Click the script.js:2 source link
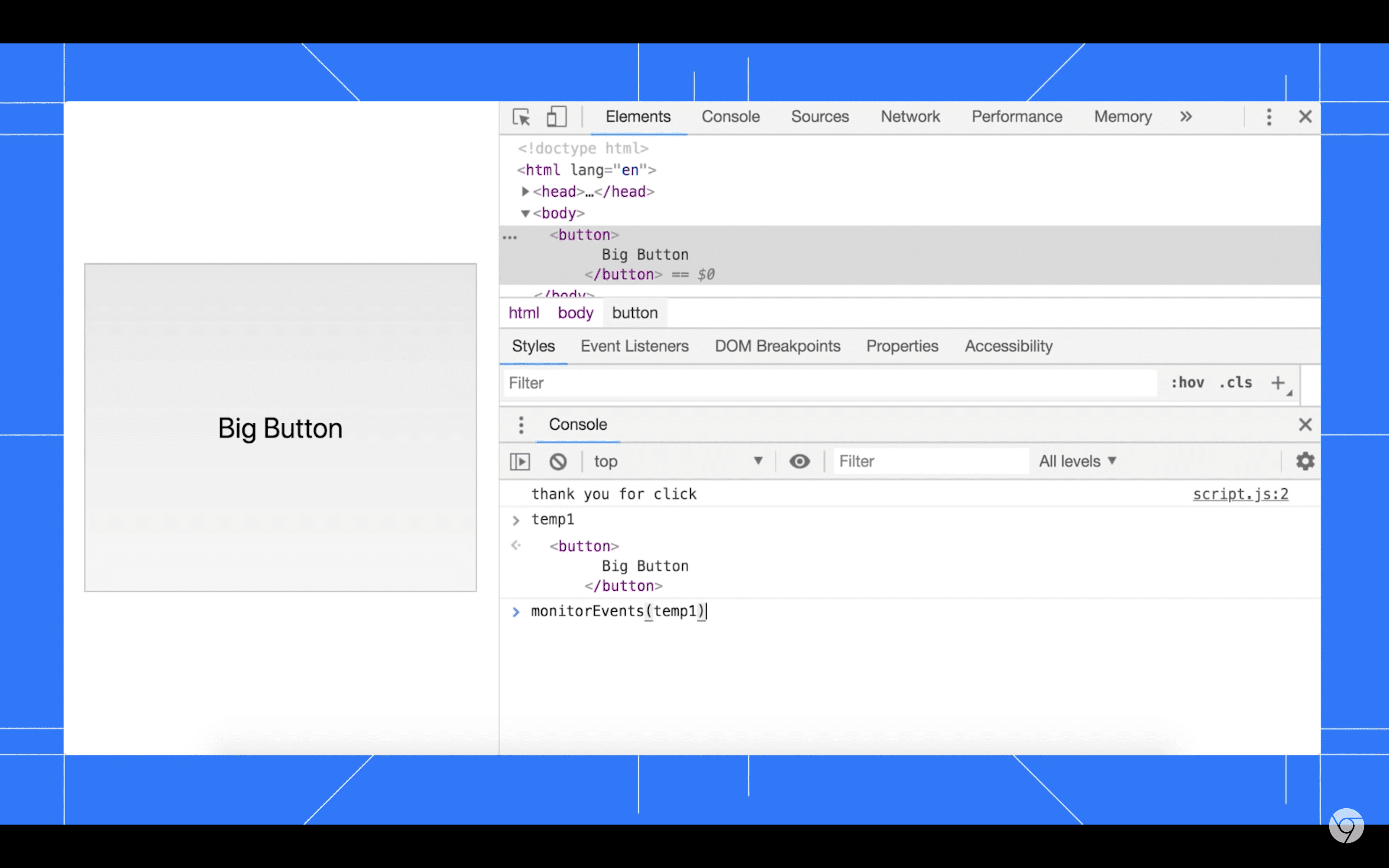The width and height of the screenshot is (1389, 868). click(x=1241, y=494)
